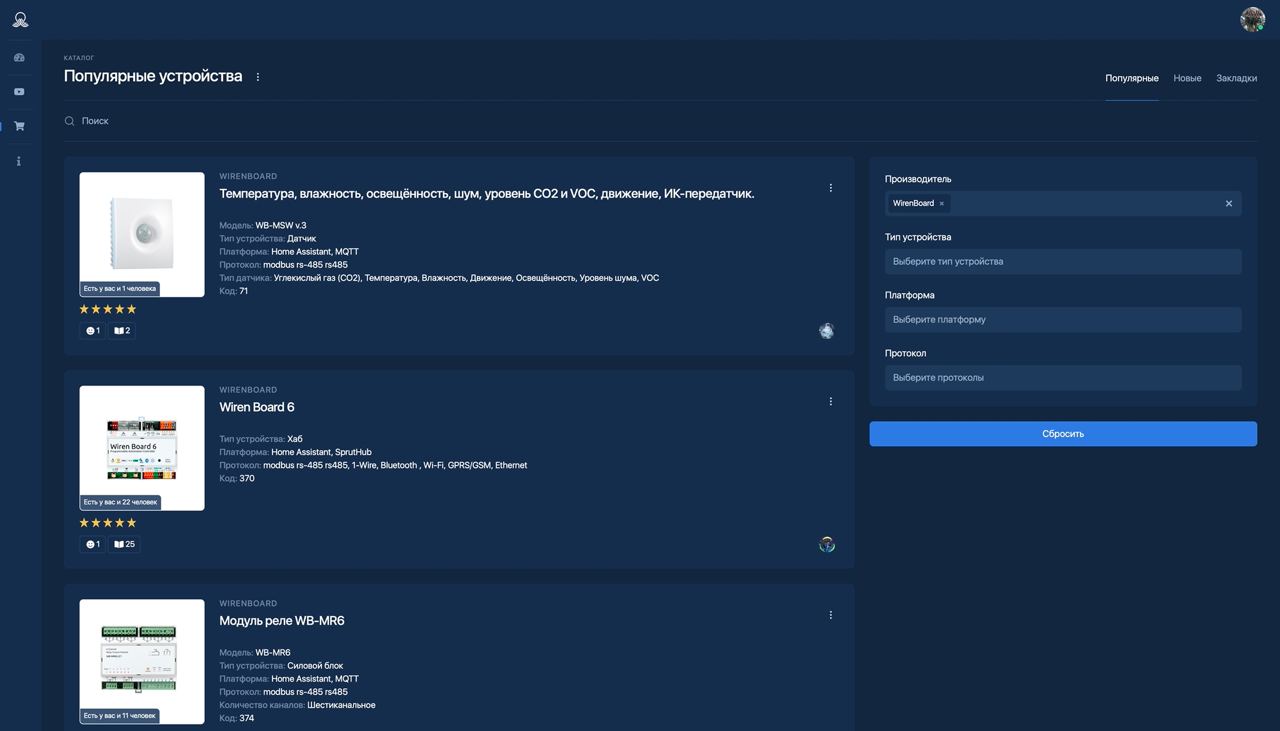Click the КАТАЛОГ breadcrumb label
1280x731 pixels.
point(79,58)
